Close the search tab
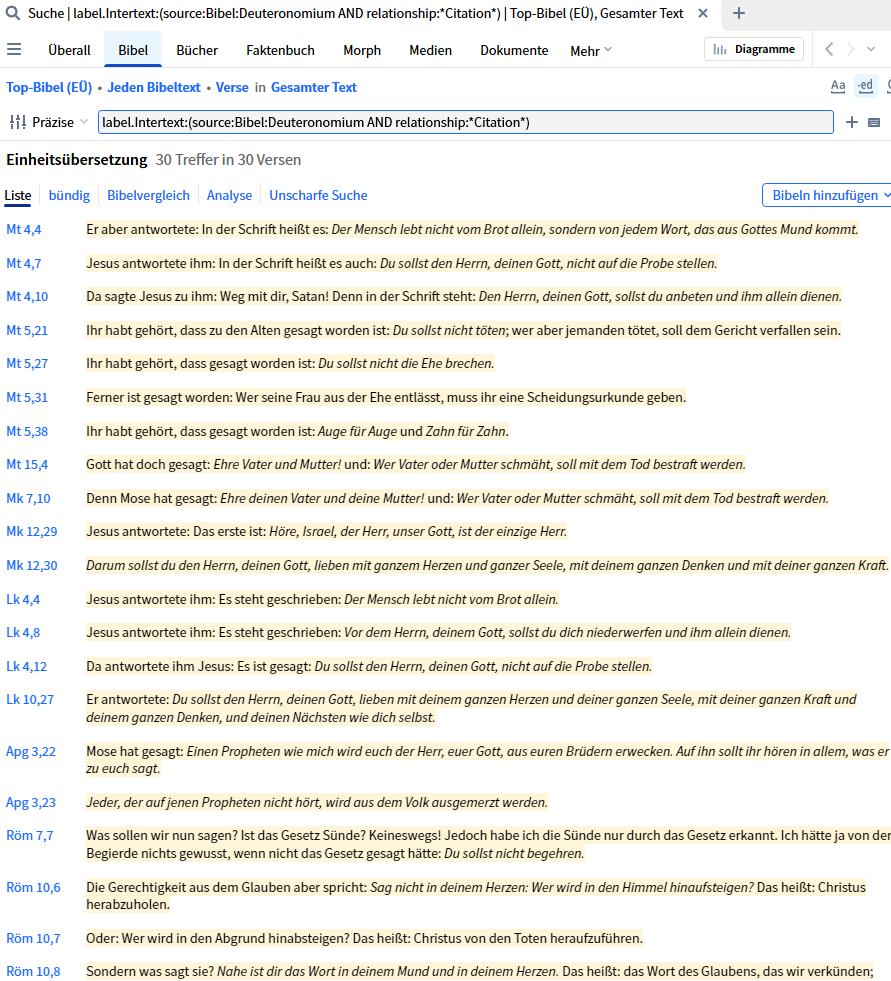 tap(703, 13)
